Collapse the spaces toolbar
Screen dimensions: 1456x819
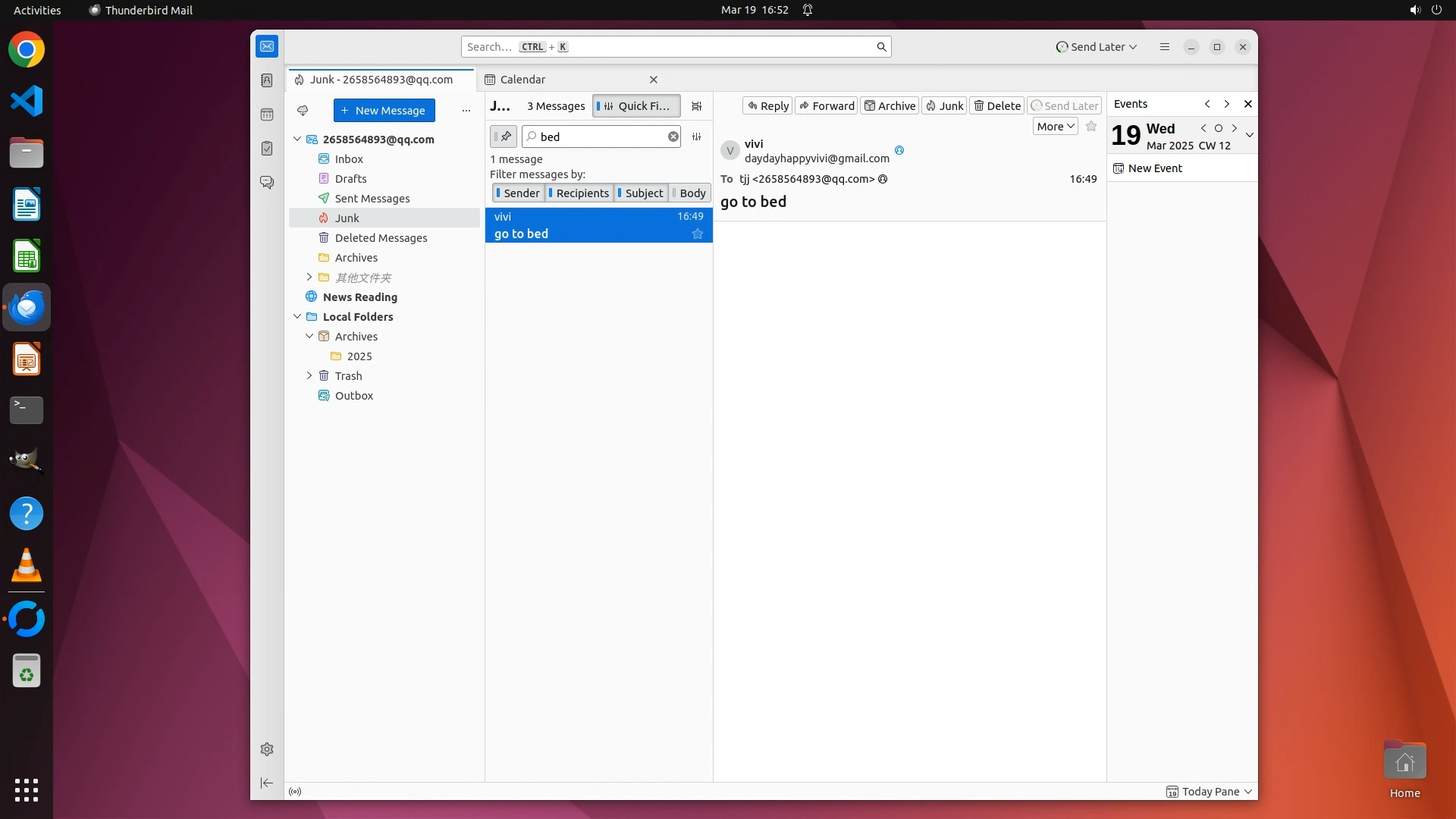click(267, 783)
